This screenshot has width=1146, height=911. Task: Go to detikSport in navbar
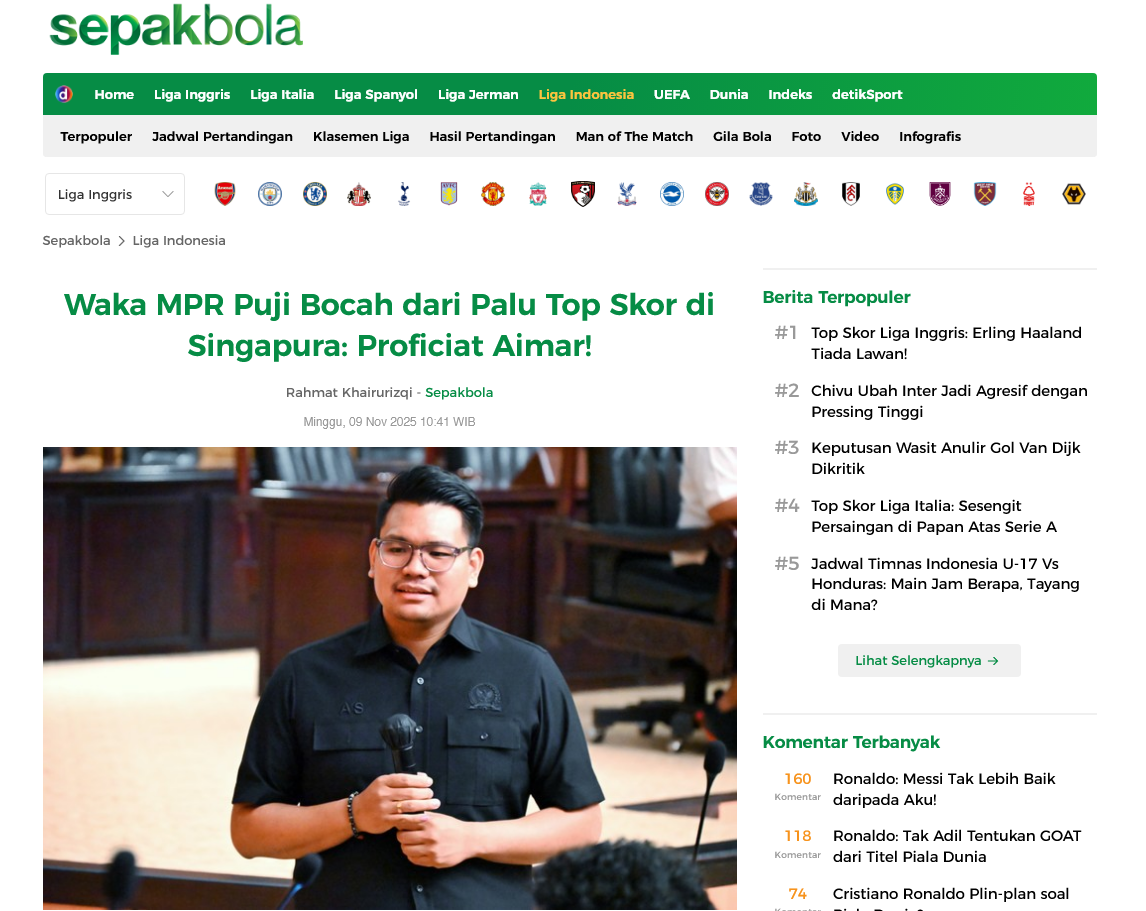pos(867,94)
